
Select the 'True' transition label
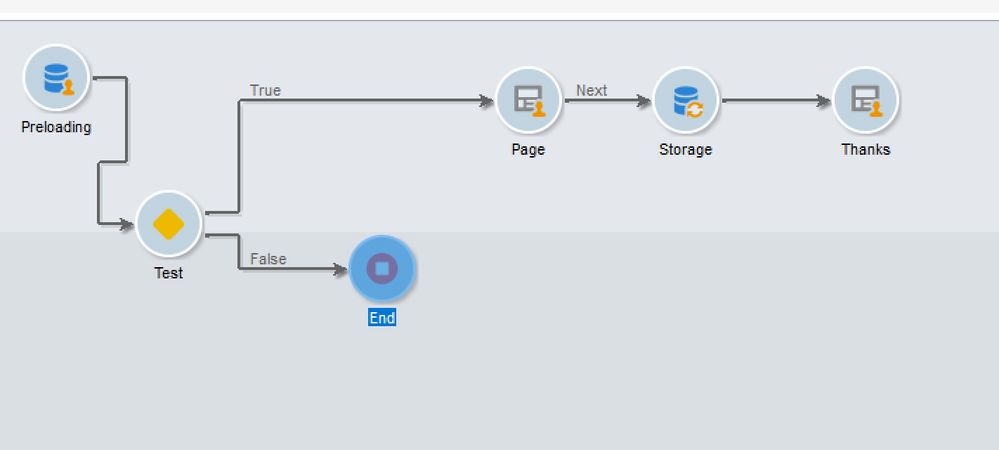click(x=265, y=90)
